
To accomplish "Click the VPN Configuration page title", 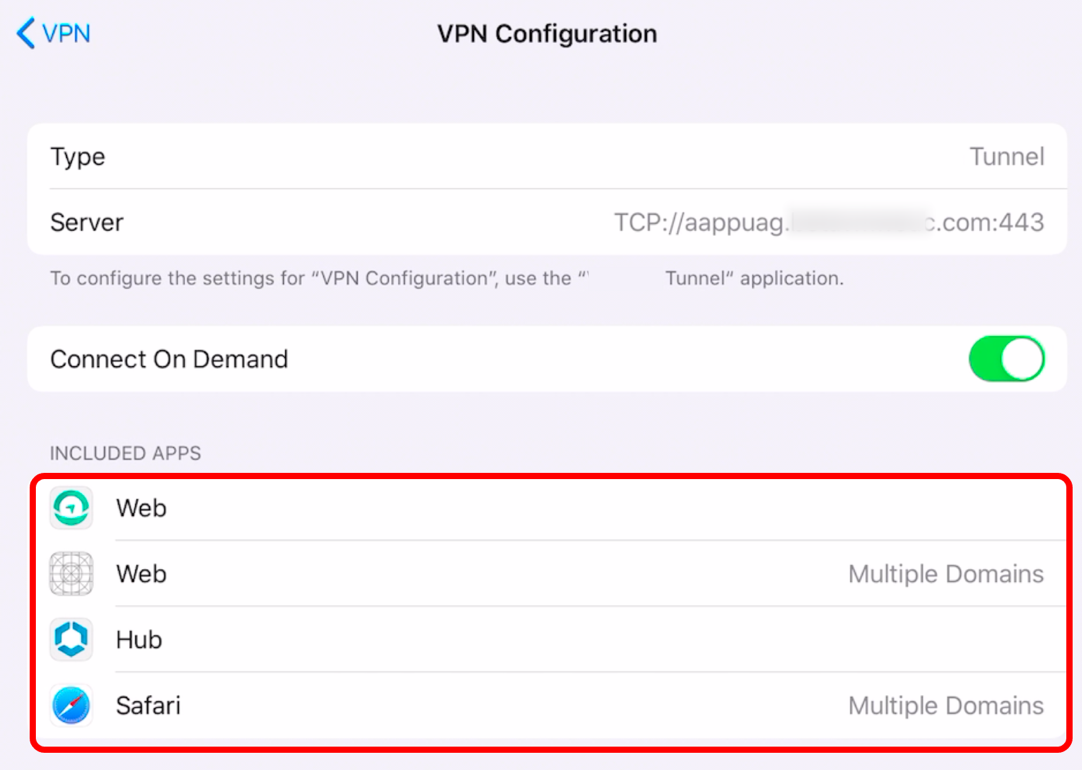I will (547, 34).
